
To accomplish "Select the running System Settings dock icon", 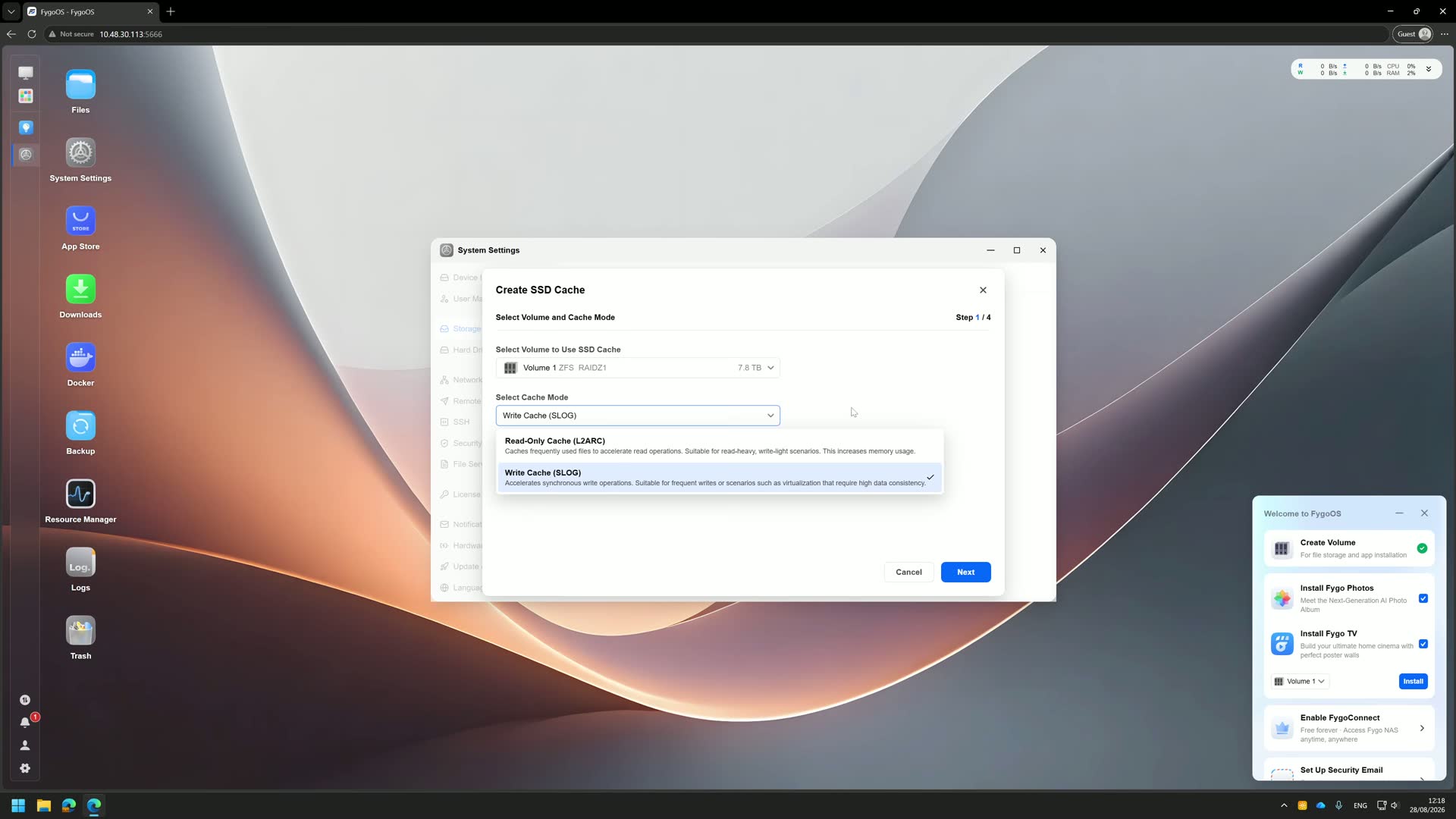I will pos(26,155).
